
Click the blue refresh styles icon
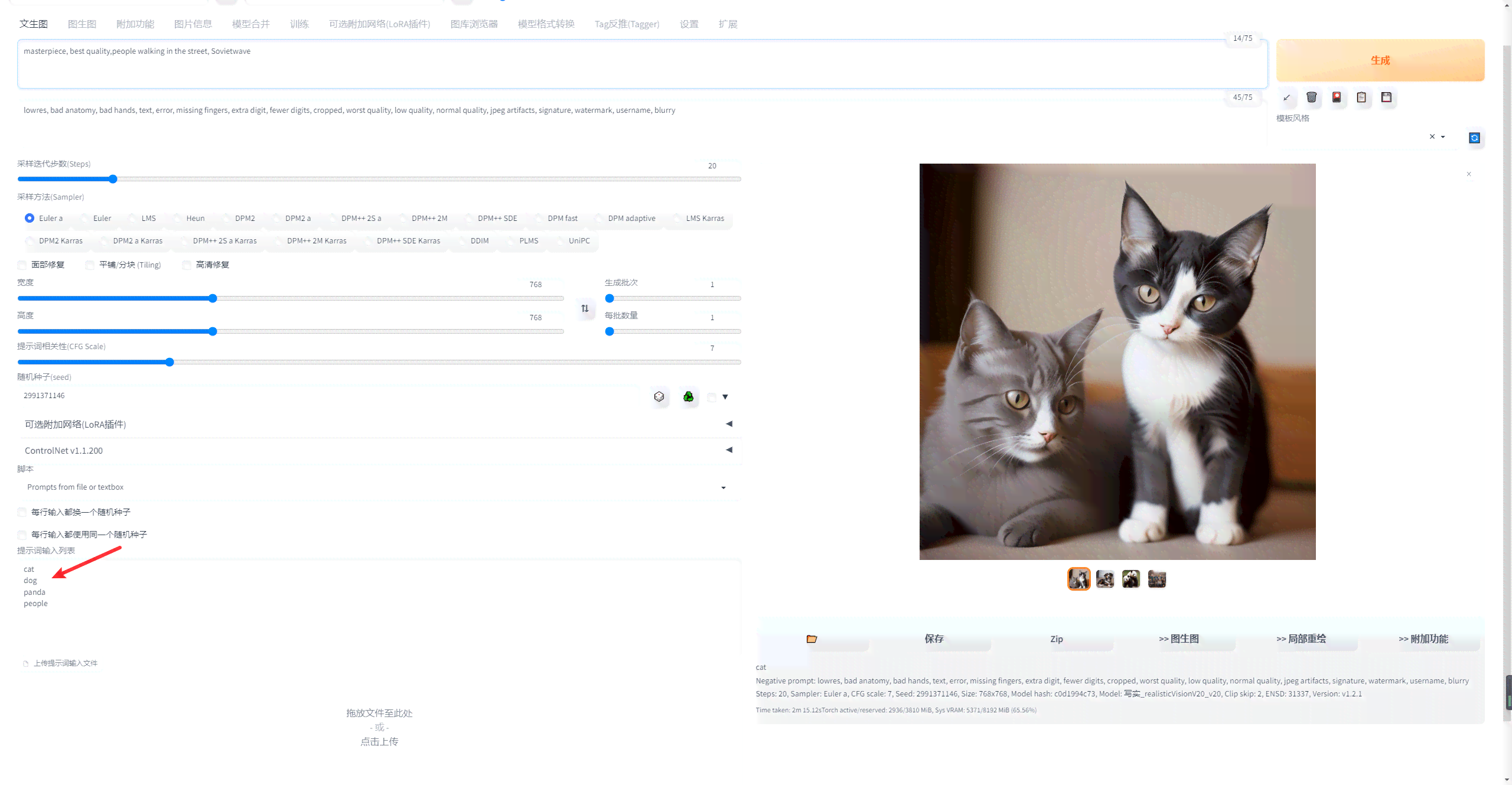click(x=1474, y=138)
